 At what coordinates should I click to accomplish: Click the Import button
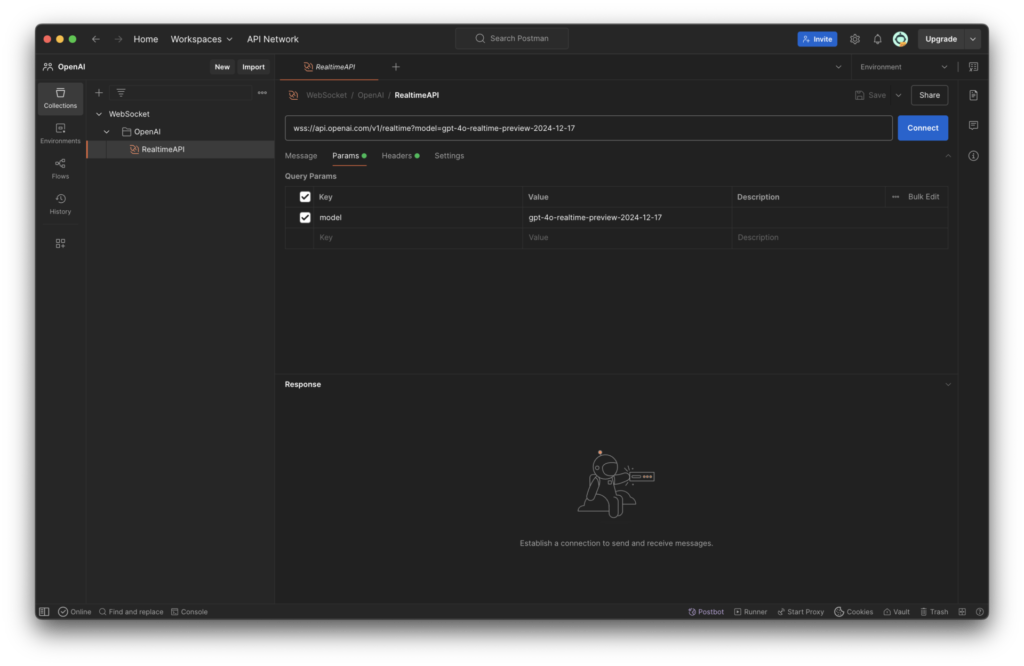click(253, 67)
